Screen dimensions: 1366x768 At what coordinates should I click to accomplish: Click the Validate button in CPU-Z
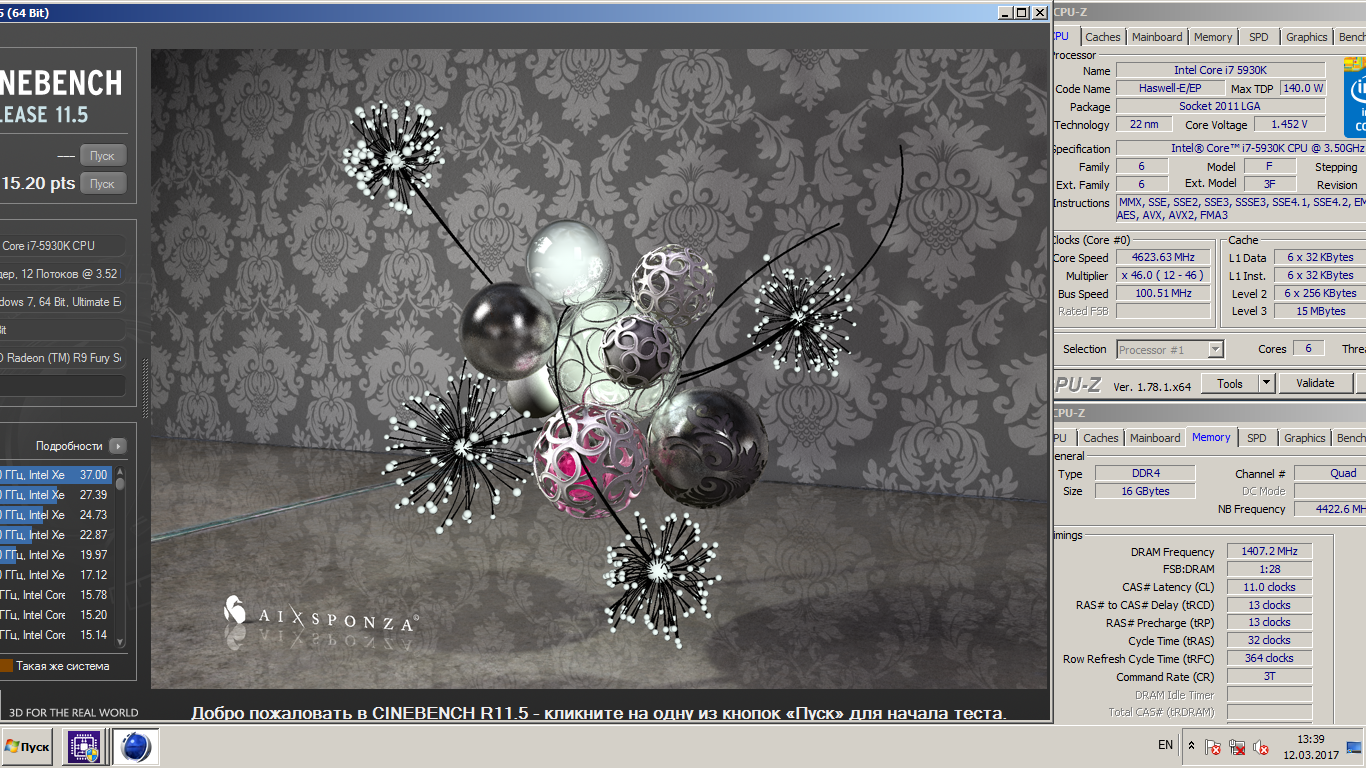click(x=1315, y=383)
